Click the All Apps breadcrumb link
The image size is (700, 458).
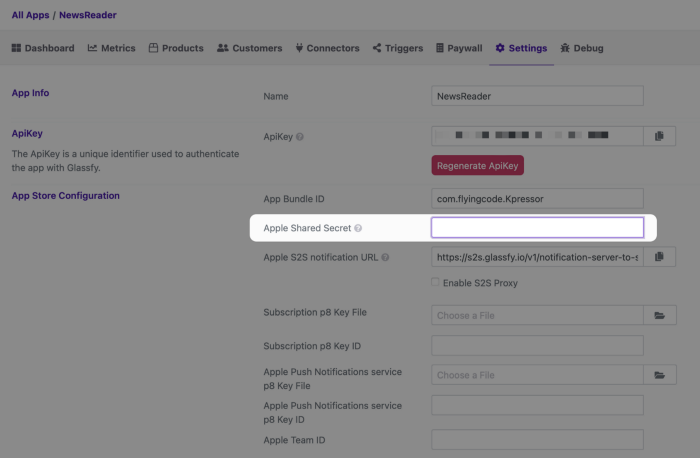coord(30,15)
